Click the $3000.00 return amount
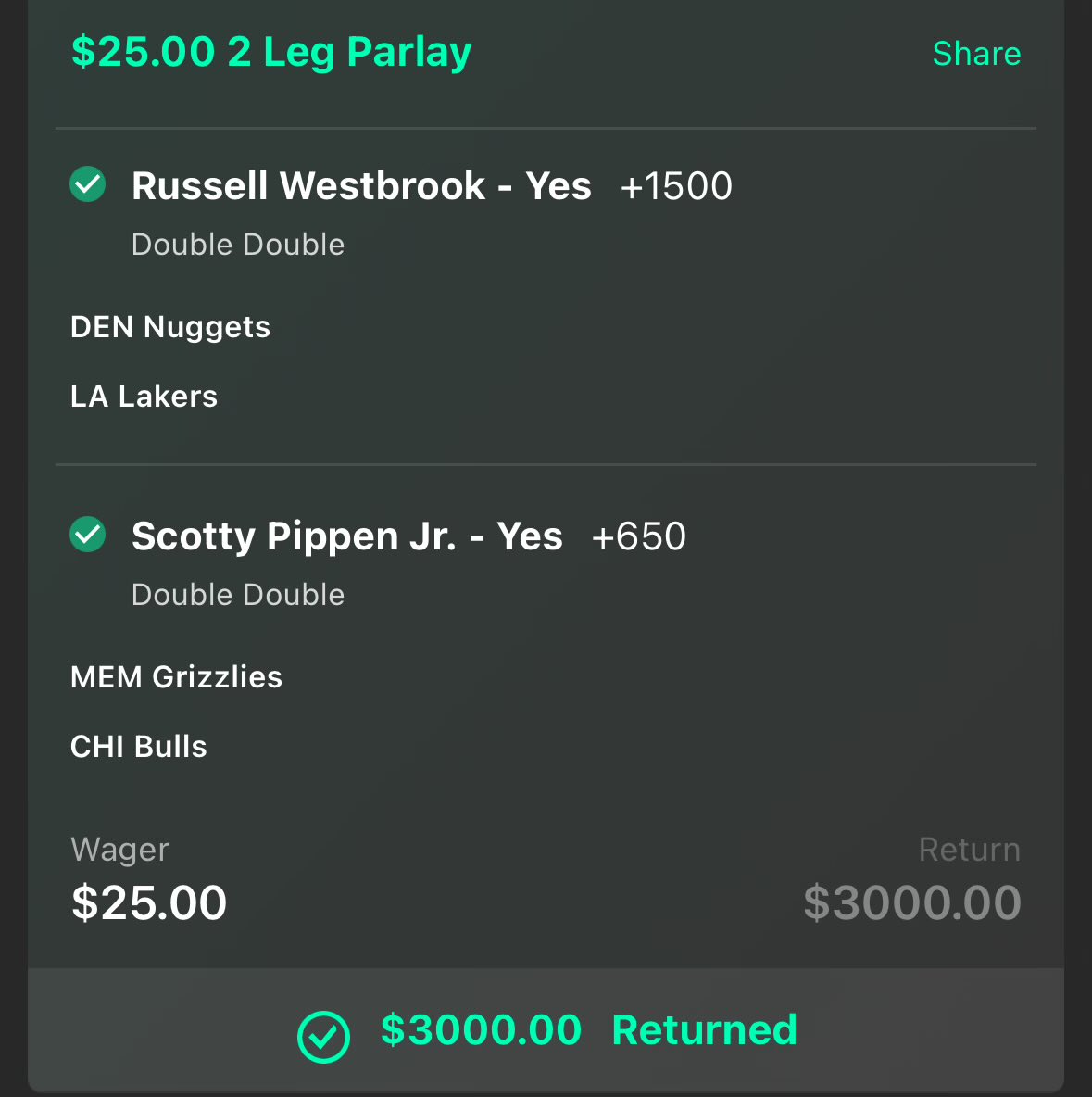1092x1097 pixels. coord(912,902)
